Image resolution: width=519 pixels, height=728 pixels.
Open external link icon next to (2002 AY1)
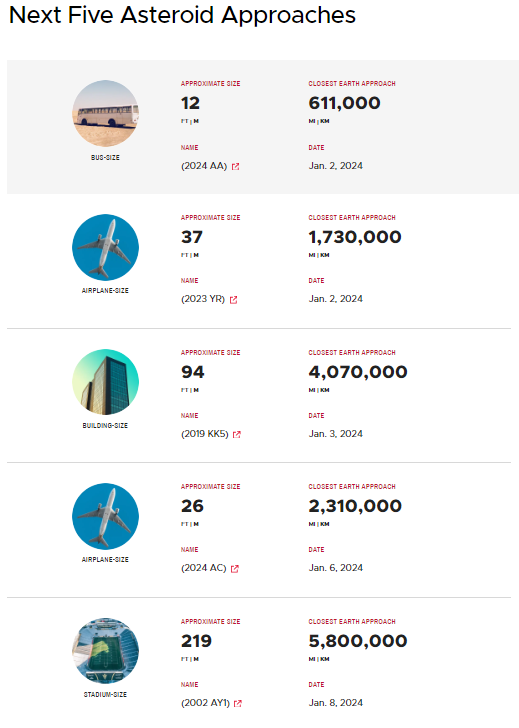click(238, 703)
